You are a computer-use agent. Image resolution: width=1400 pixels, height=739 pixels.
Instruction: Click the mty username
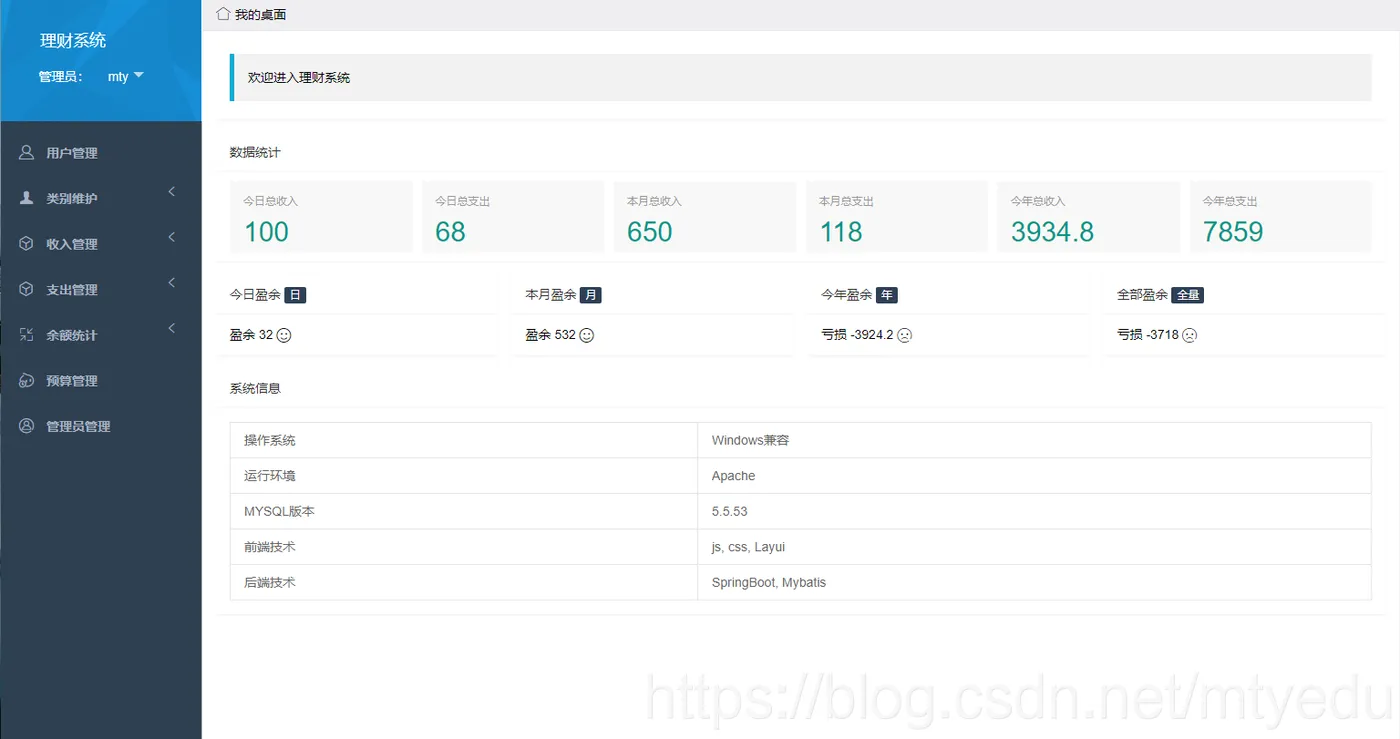click(118, 77)
